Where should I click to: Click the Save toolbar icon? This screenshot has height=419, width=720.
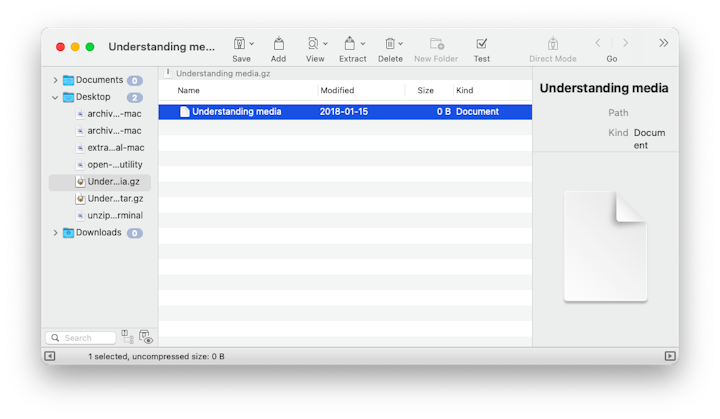click(x=239, y=44)
